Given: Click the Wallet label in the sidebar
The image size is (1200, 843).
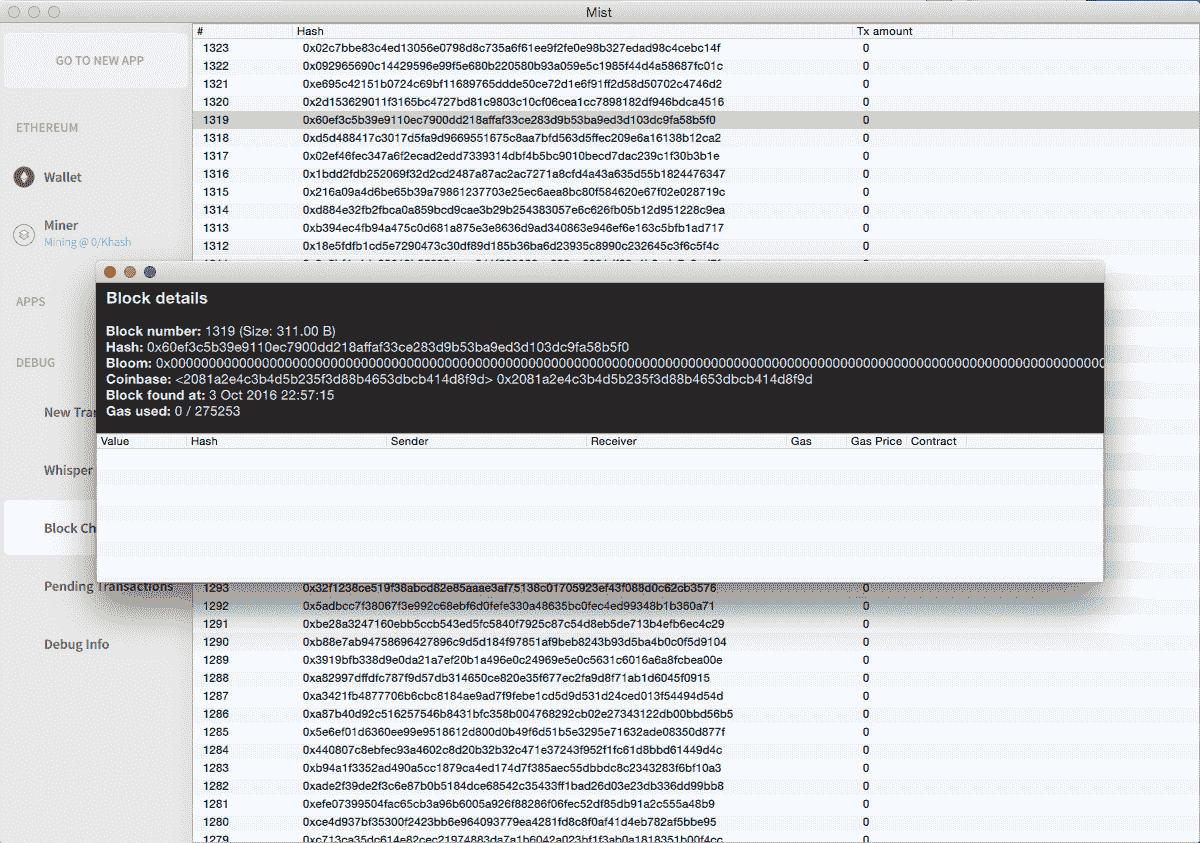Looking at the screenshot, I should coord(62,178).
